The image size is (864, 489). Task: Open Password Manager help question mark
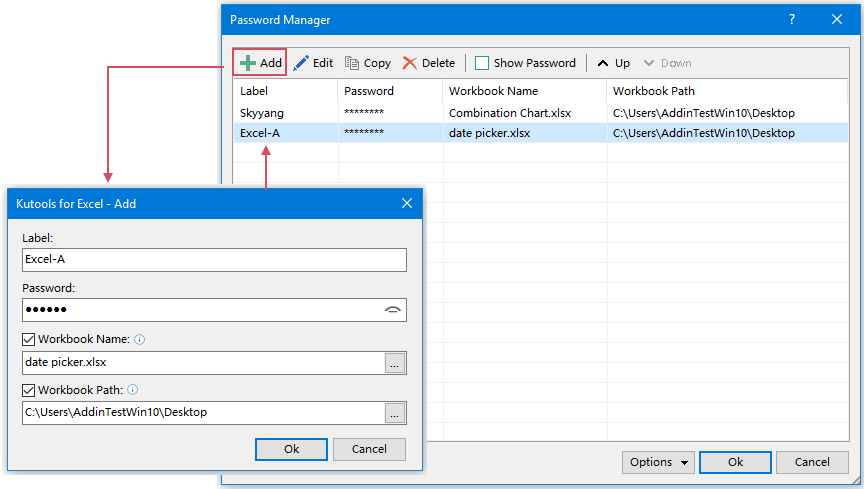coord(792,19)
